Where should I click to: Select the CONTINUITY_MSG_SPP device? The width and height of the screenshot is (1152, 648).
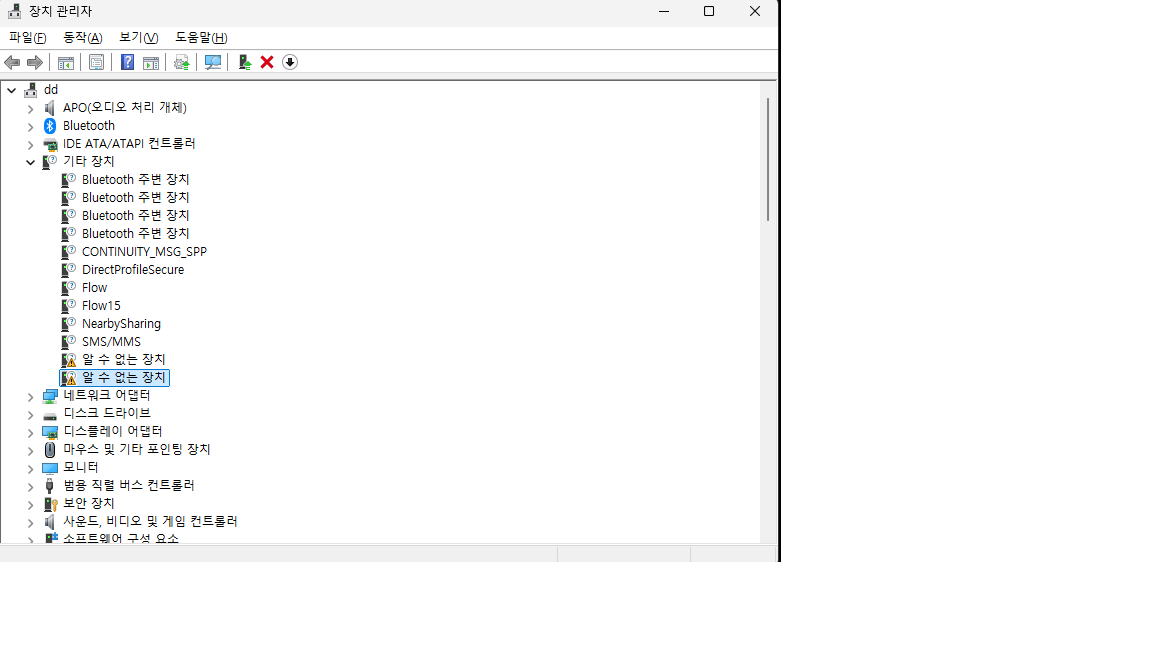(144, 252)
